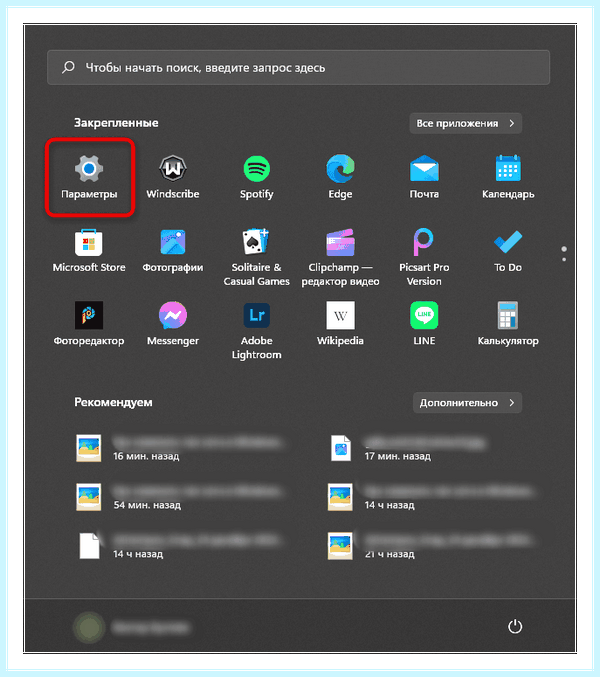Launch the Фотографии photos app

point(173,251)
